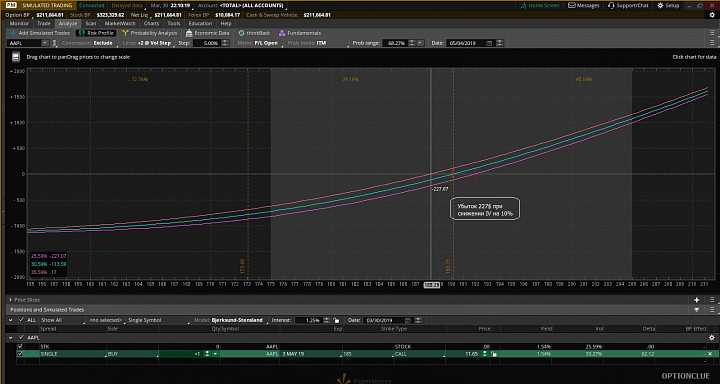Switch to the MarketWatch tab

click(120, 23)
